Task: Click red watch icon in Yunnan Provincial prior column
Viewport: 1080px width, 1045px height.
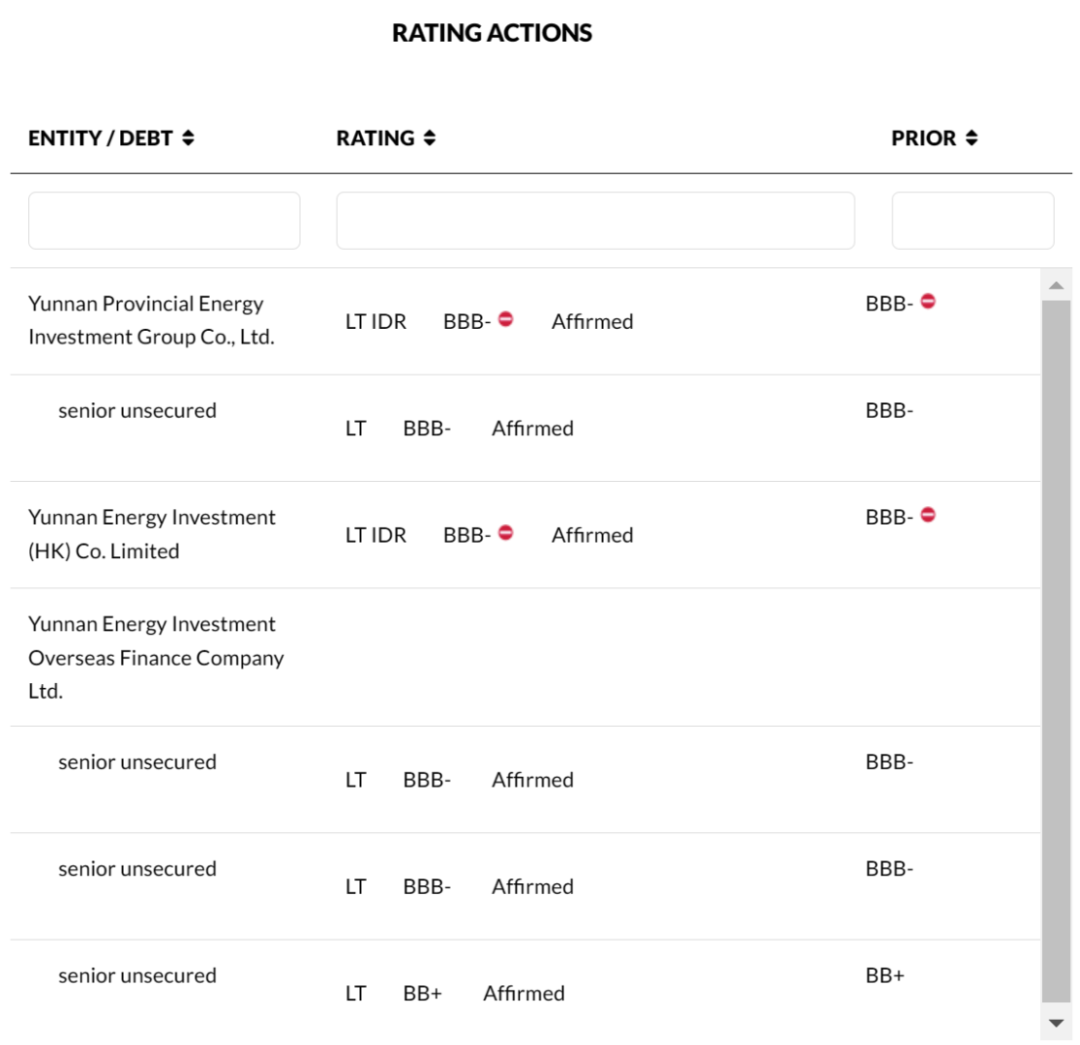Action: pos(928,301)
